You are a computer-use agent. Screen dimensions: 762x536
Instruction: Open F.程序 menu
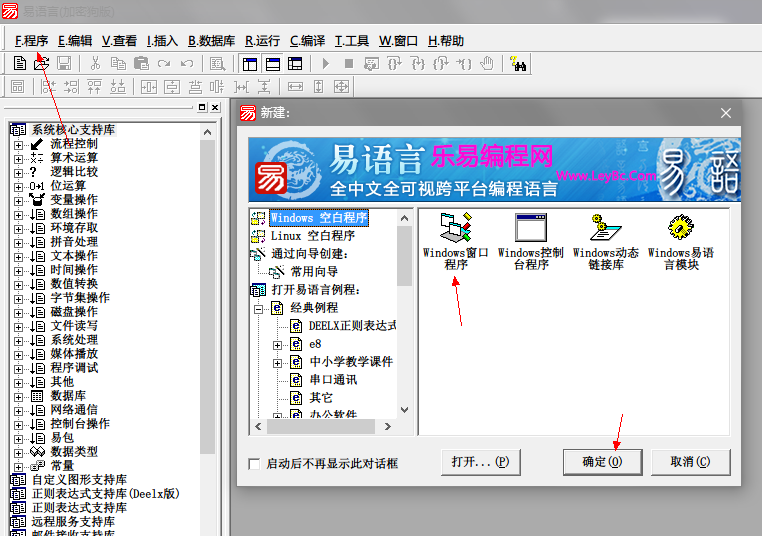tap(31, 41)
